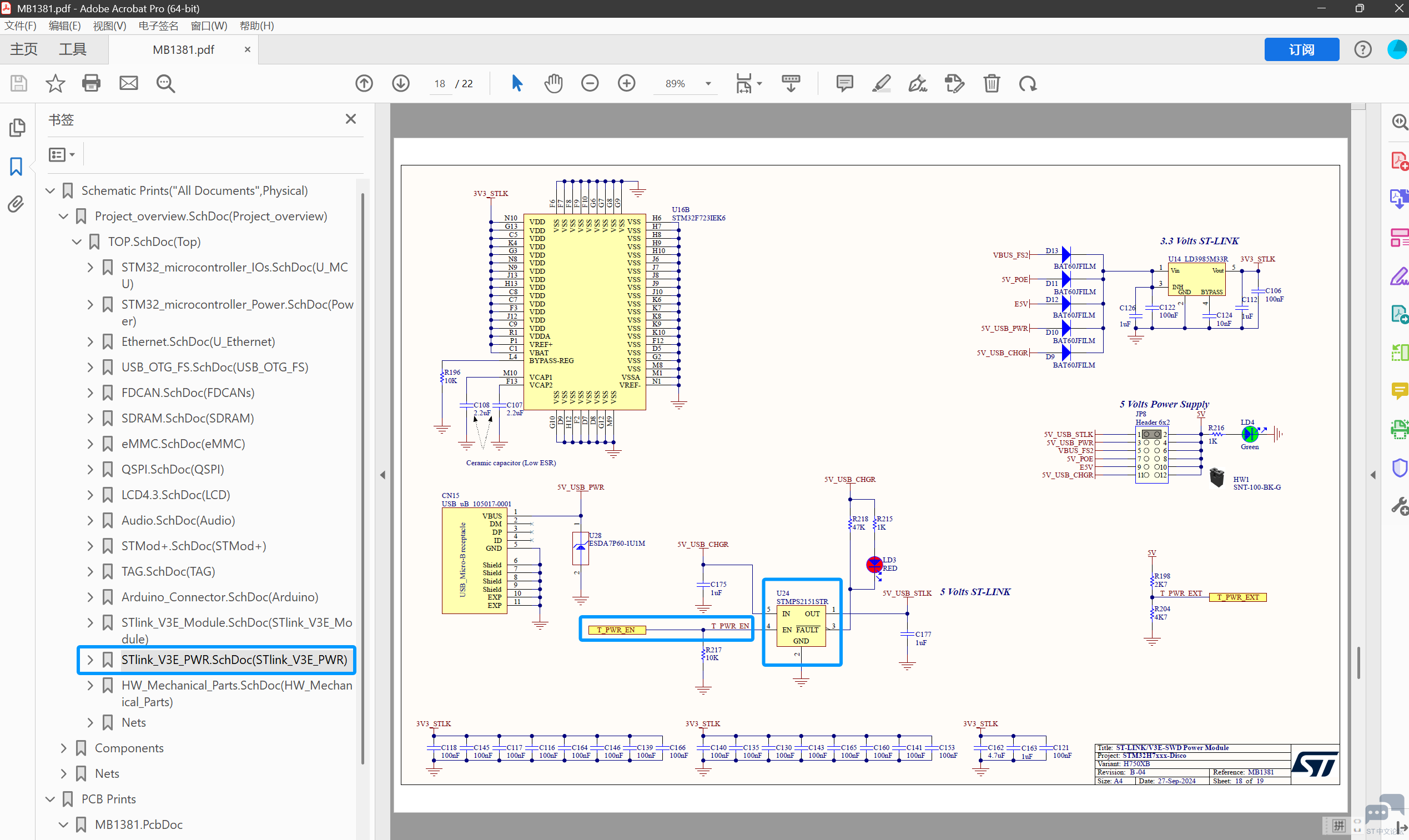Open the comment tool in right pane
Viewport: 1409px width, 840px height.
click(x=1400, y=390)
